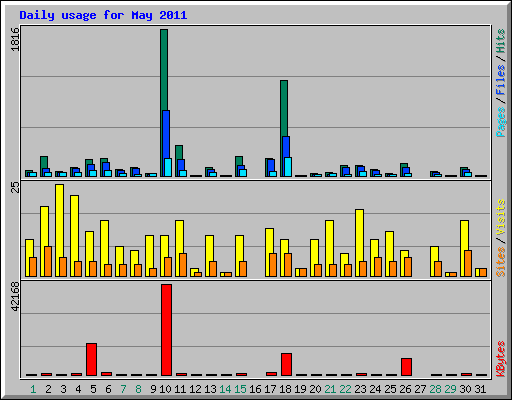Click the cyan Pages legend label
This screenshot has width=512, height=400.
[x=500, y=122]
